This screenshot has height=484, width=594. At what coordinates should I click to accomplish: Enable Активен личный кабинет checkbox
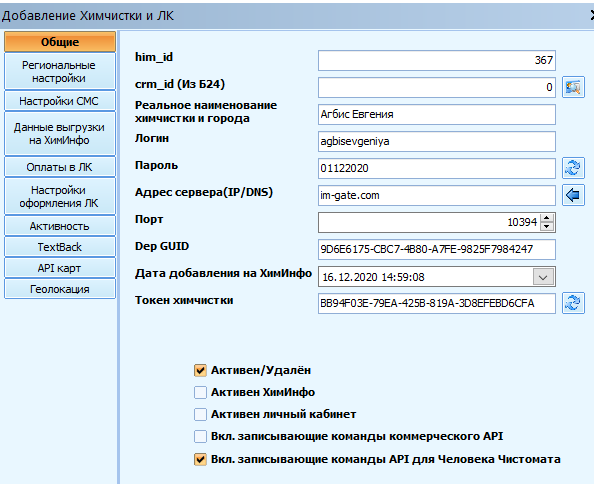pos(200,414)
